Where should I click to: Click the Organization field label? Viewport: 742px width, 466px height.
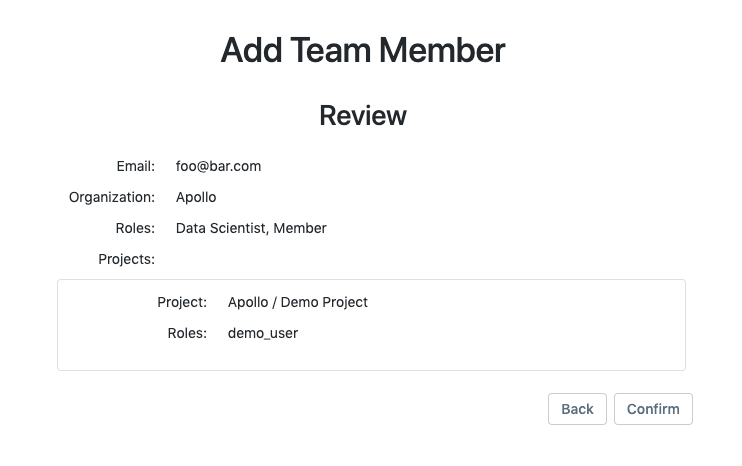pos(111,197)
